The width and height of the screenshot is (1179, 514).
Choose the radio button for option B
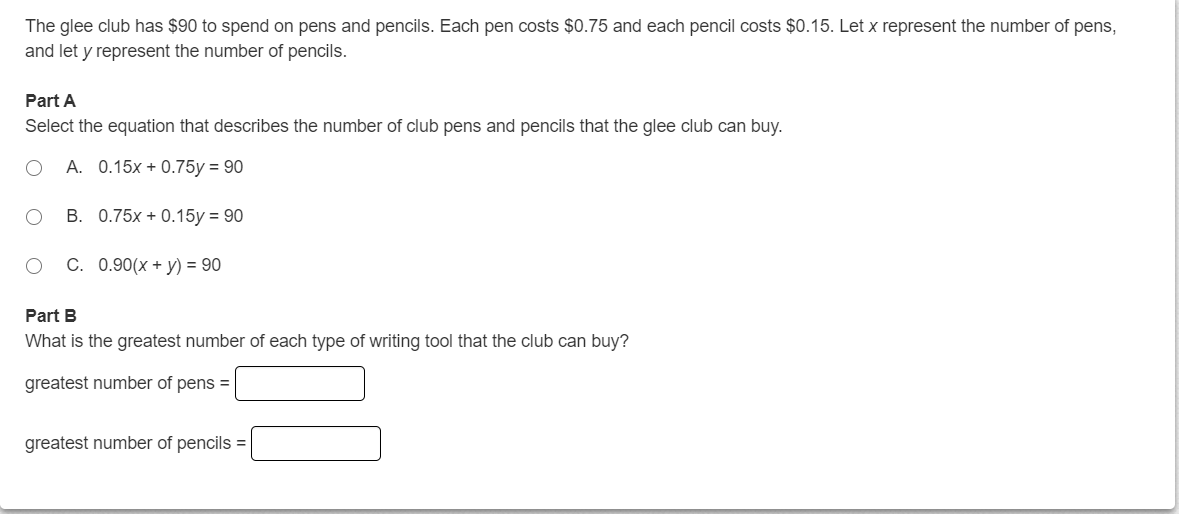(x=34, y=217)
